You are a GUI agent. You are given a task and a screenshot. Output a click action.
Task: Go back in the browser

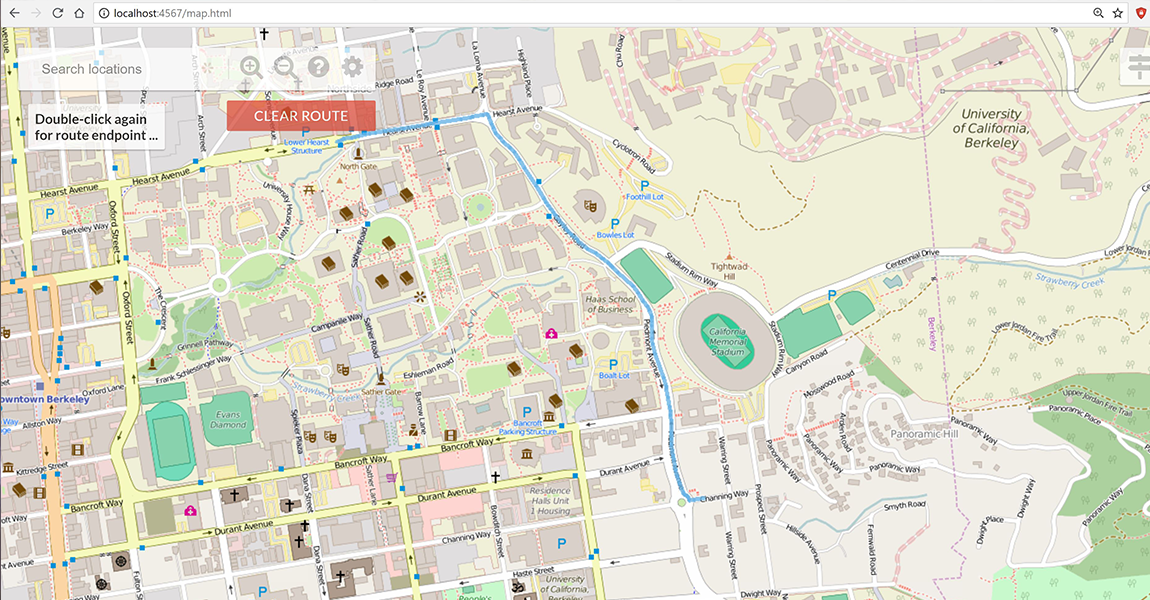[x=14, y=12]
